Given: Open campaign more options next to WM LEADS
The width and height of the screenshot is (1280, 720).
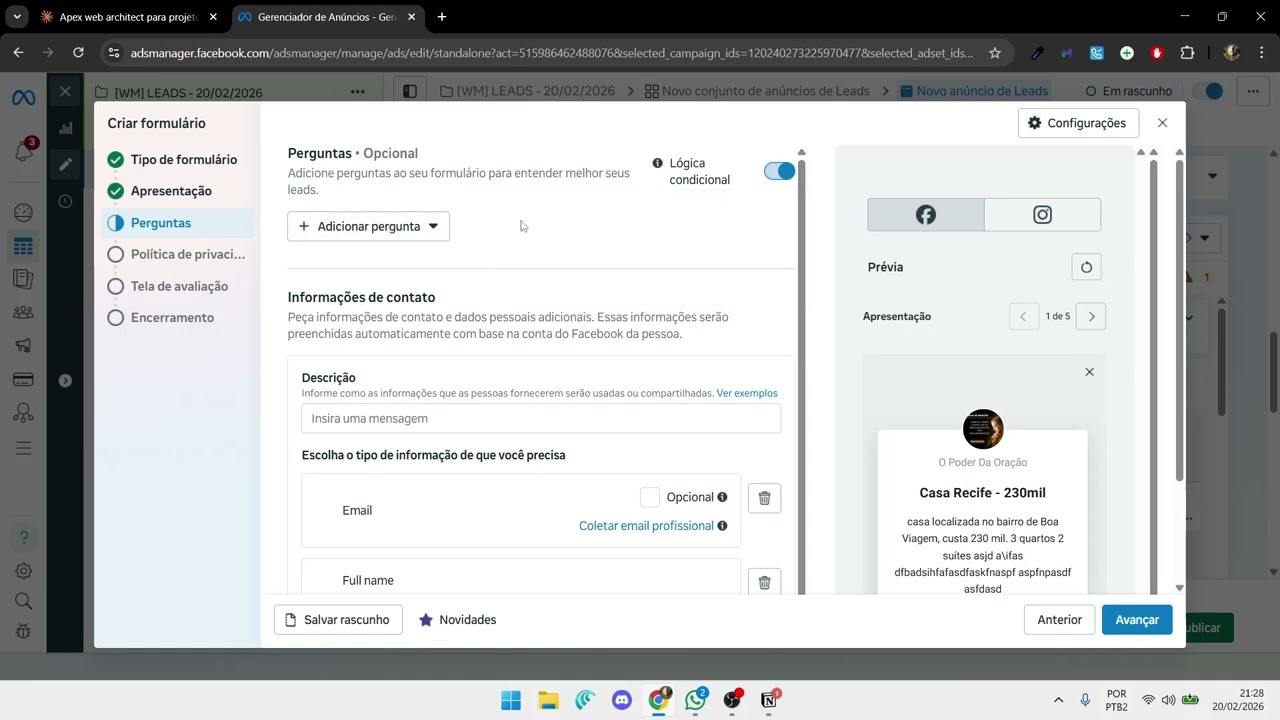Looking at the screenshot, I should pos(358,92).
